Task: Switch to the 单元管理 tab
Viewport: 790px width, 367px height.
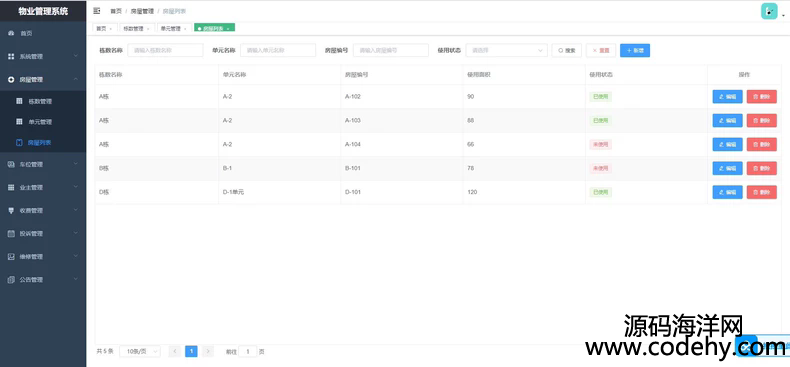Action: (x=174, y=29)
